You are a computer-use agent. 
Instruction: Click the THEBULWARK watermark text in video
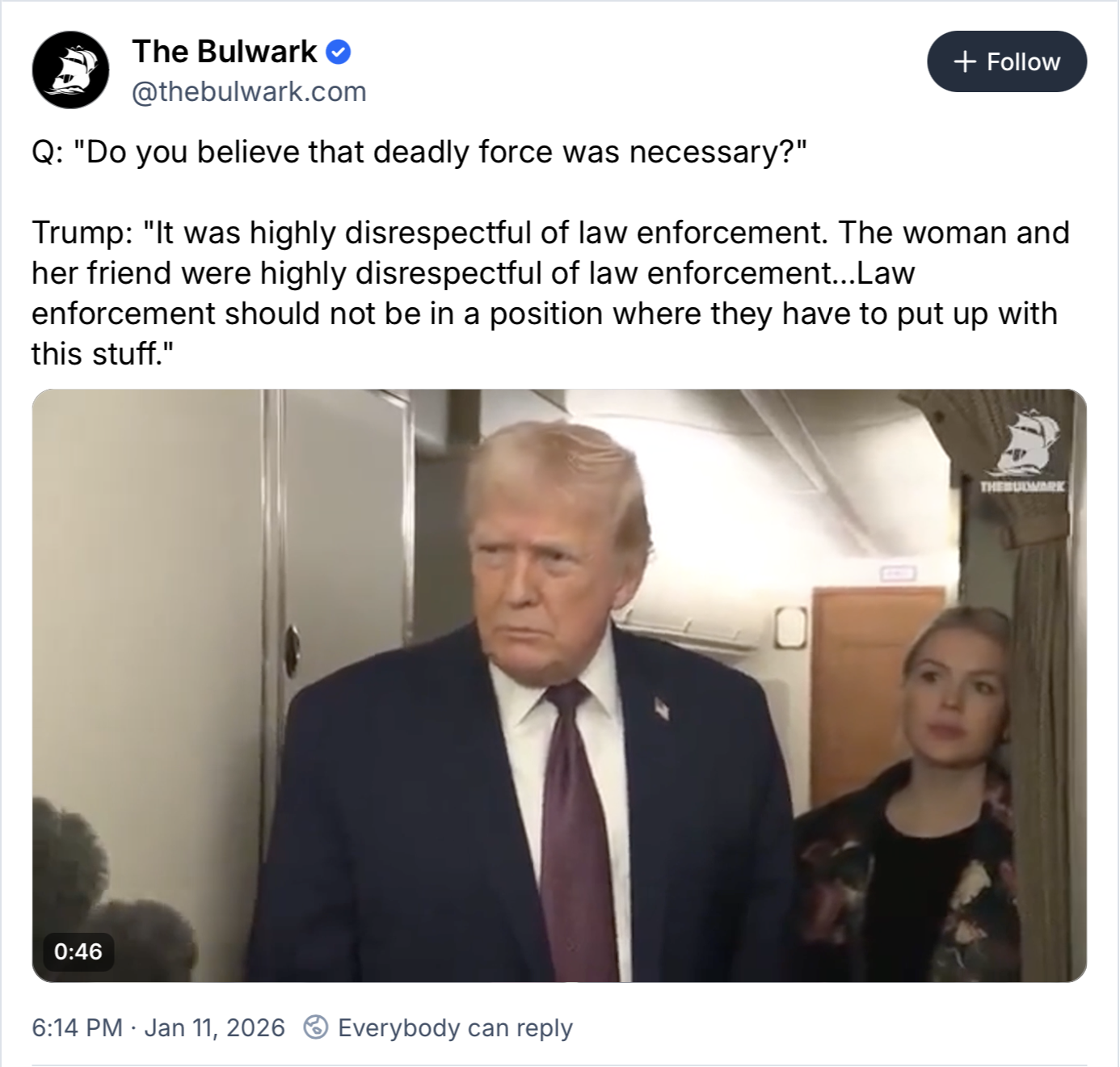tap(1023, 487)
